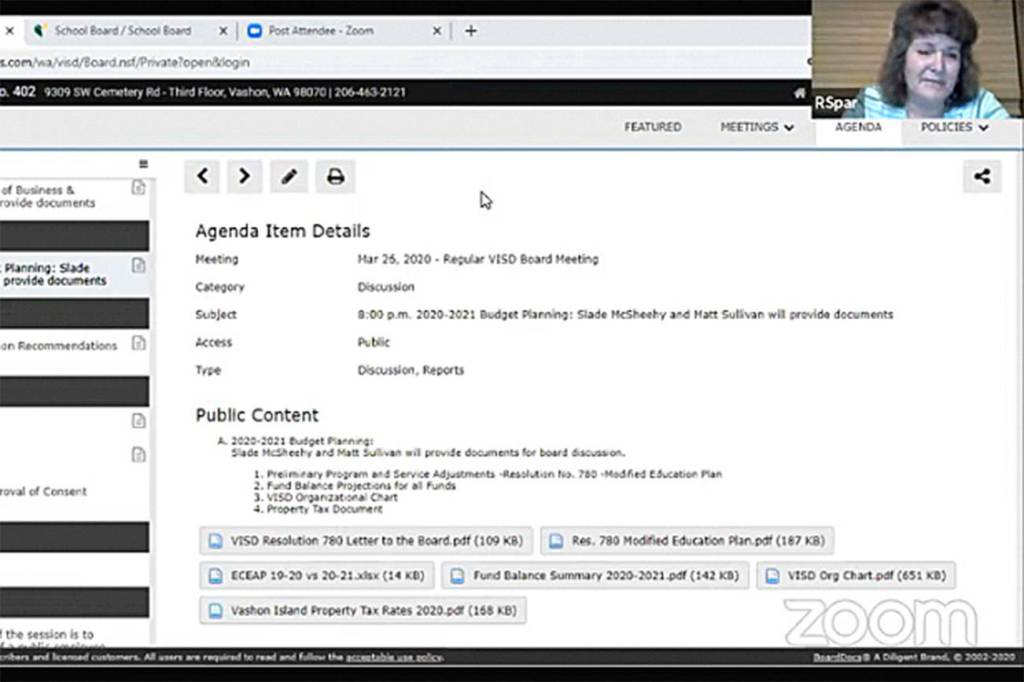The width and height of the screenshot is (1024, 682).
Task: Click the next item arrow button
Action: (244, 176)
